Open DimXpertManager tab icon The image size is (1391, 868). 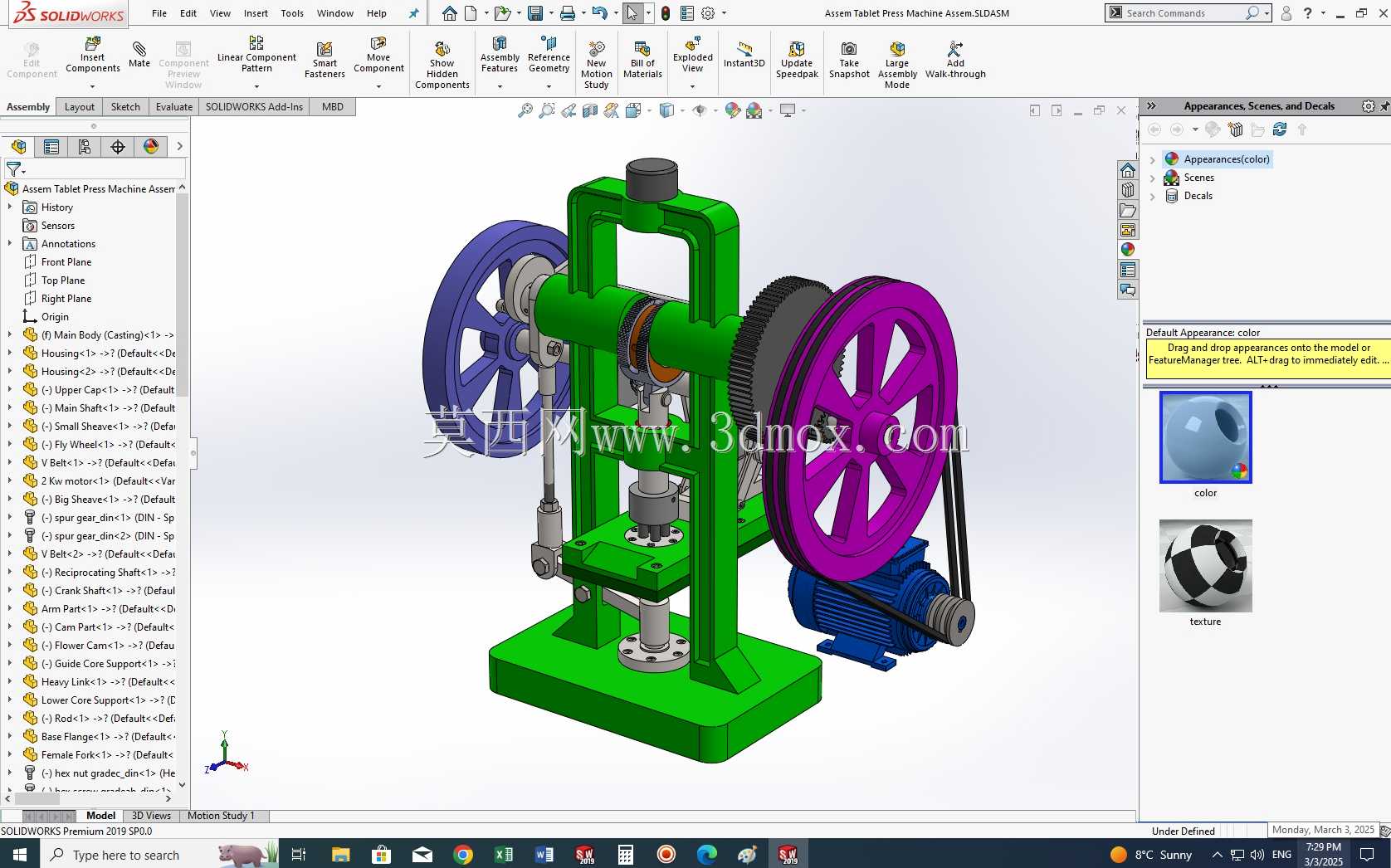pyautogui.click(x=118, y=147)
